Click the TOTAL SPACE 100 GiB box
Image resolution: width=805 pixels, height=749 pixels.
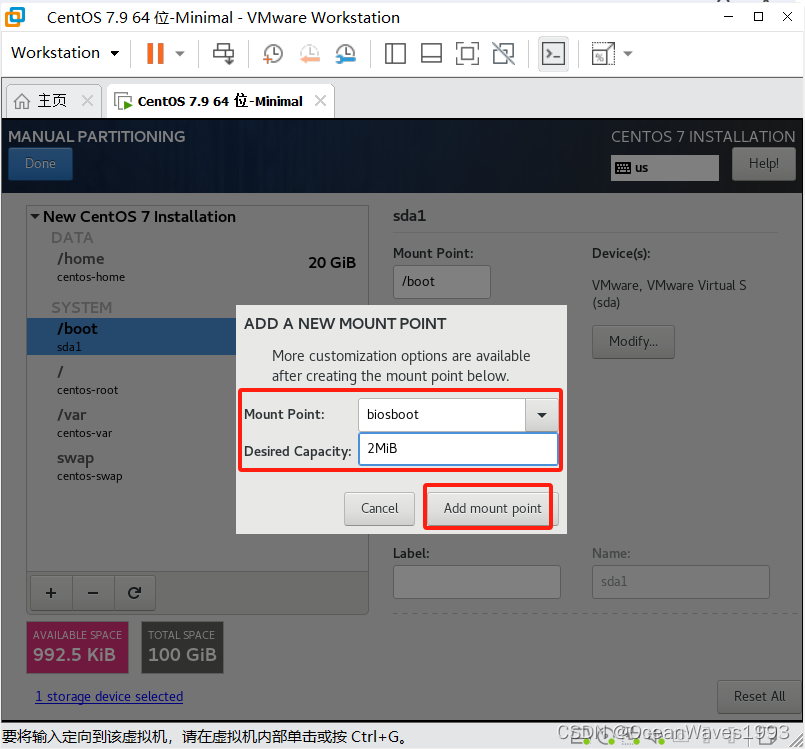182,647
